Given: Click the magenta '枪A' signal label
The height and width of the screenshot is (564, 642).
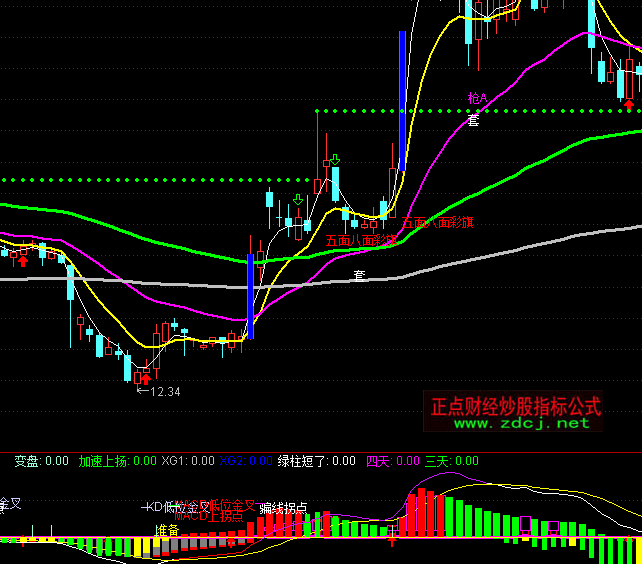Looking at the screenshot, I should pos(476,98).
